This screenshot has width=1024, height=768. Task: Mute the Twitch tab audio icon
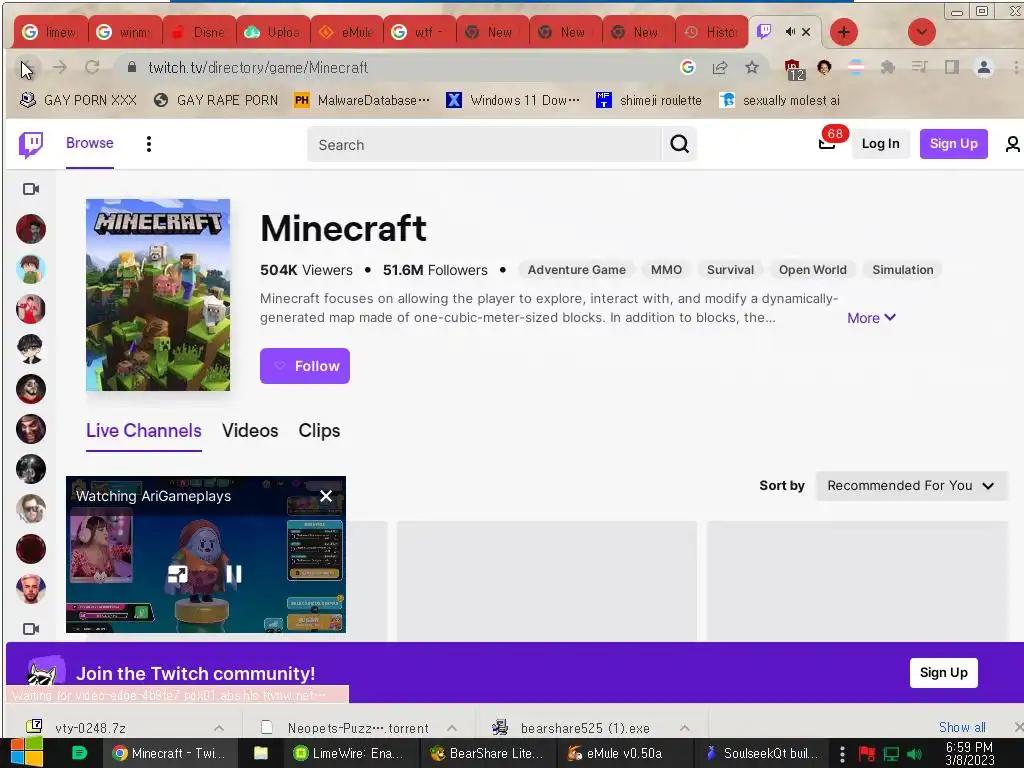point(790,31)
